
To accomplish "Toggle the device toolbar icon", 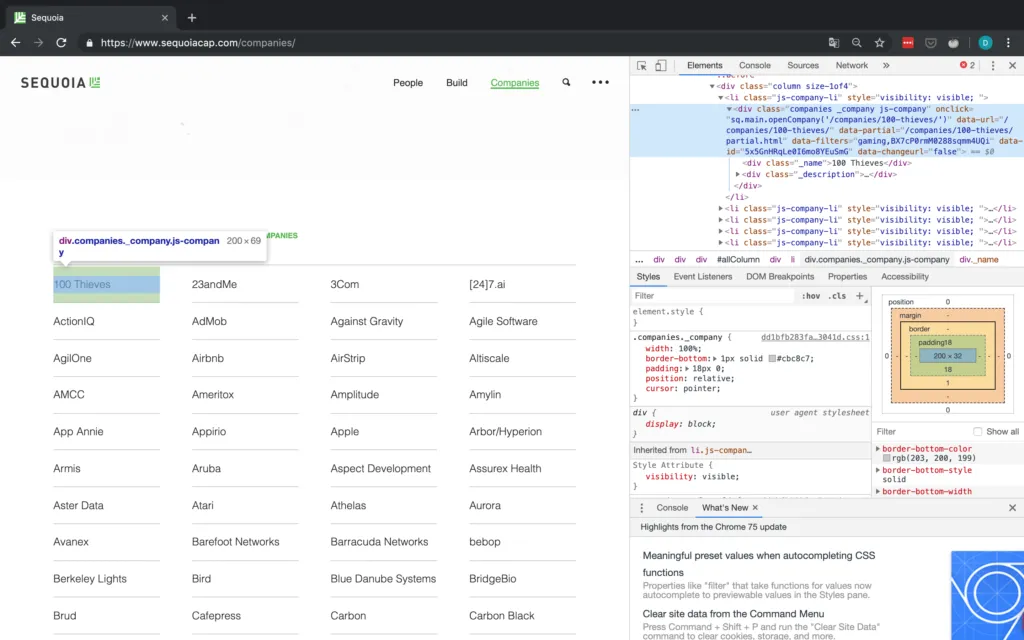I will tap(661, 65).
